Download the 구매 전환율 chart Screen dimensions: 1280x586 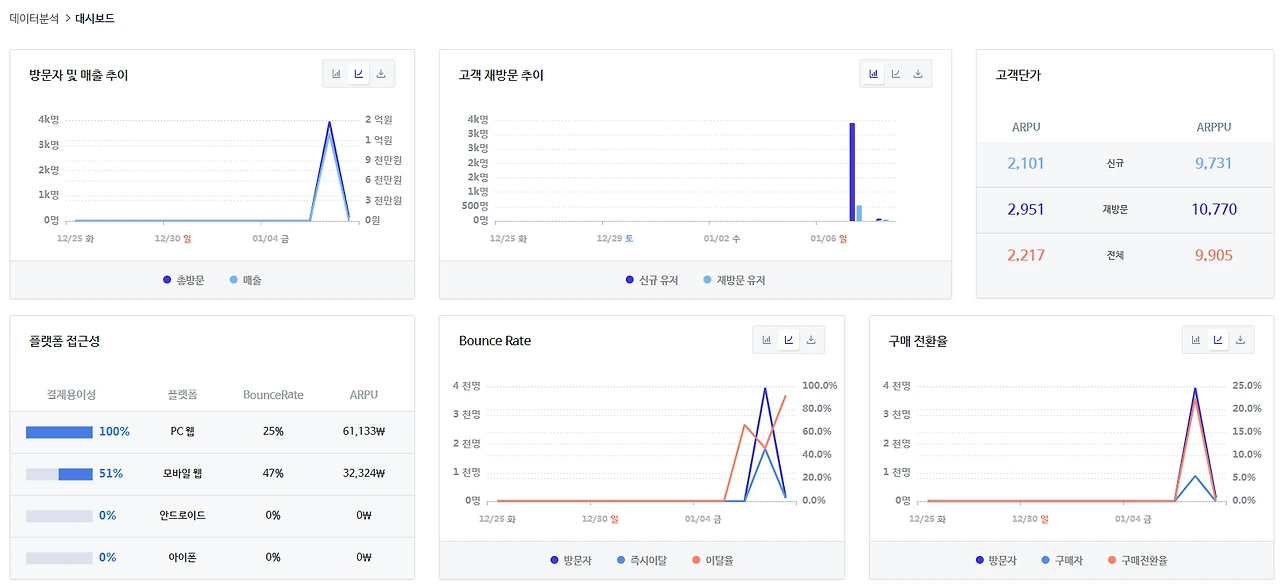coord(1240,340)
